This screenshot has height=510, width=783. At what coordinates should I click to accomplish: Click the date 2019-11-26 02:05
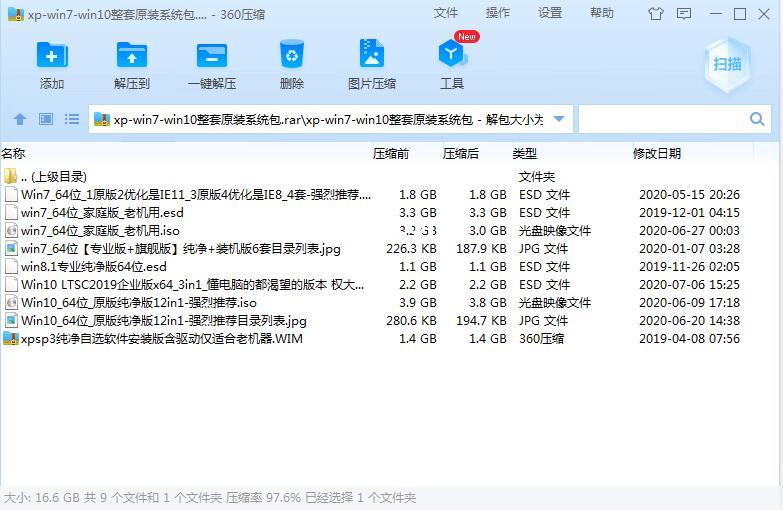point(689,266)
